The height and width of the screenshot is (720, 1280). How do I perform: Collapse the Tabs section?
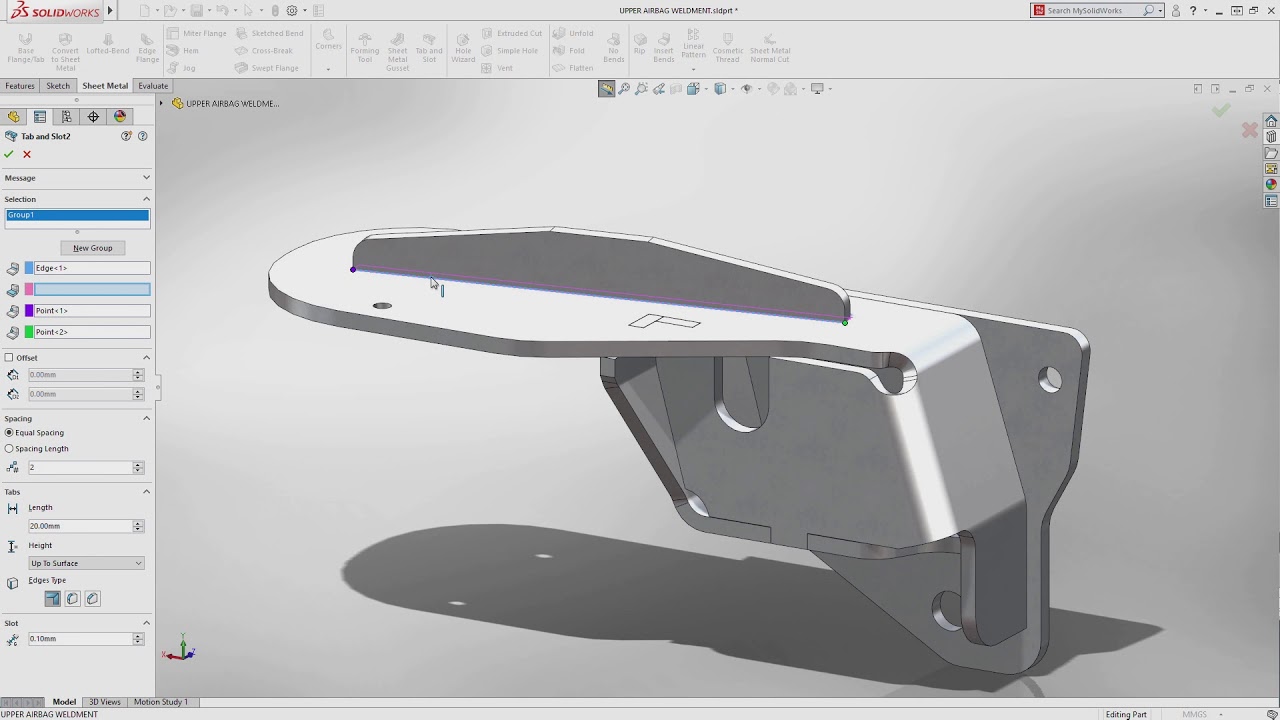click(146, 491)
